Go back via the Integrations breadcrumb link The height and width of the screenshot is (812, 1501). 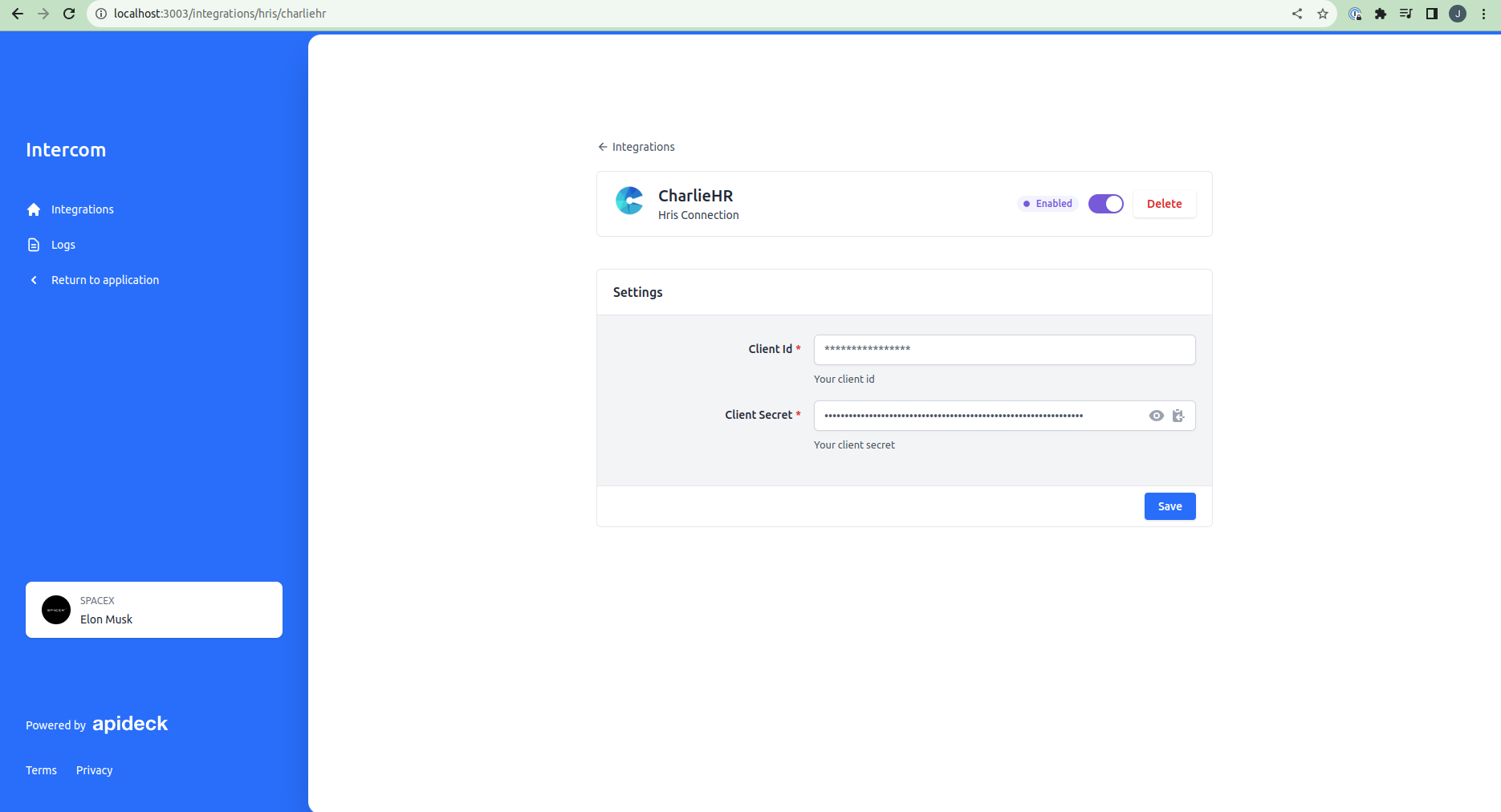tap(637, 147)
